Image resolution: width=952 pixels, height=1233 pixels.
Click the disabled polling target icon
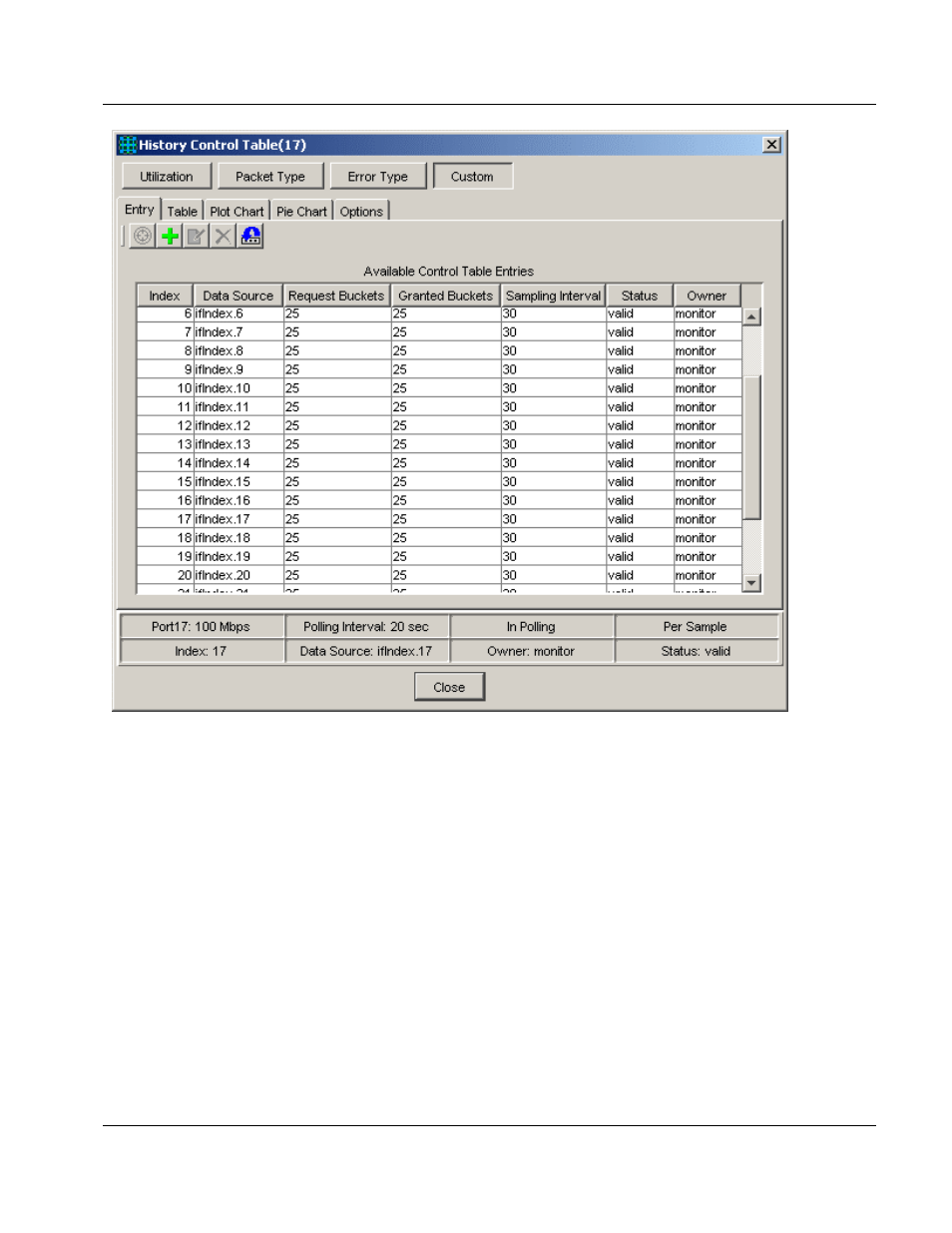point(143,236)
